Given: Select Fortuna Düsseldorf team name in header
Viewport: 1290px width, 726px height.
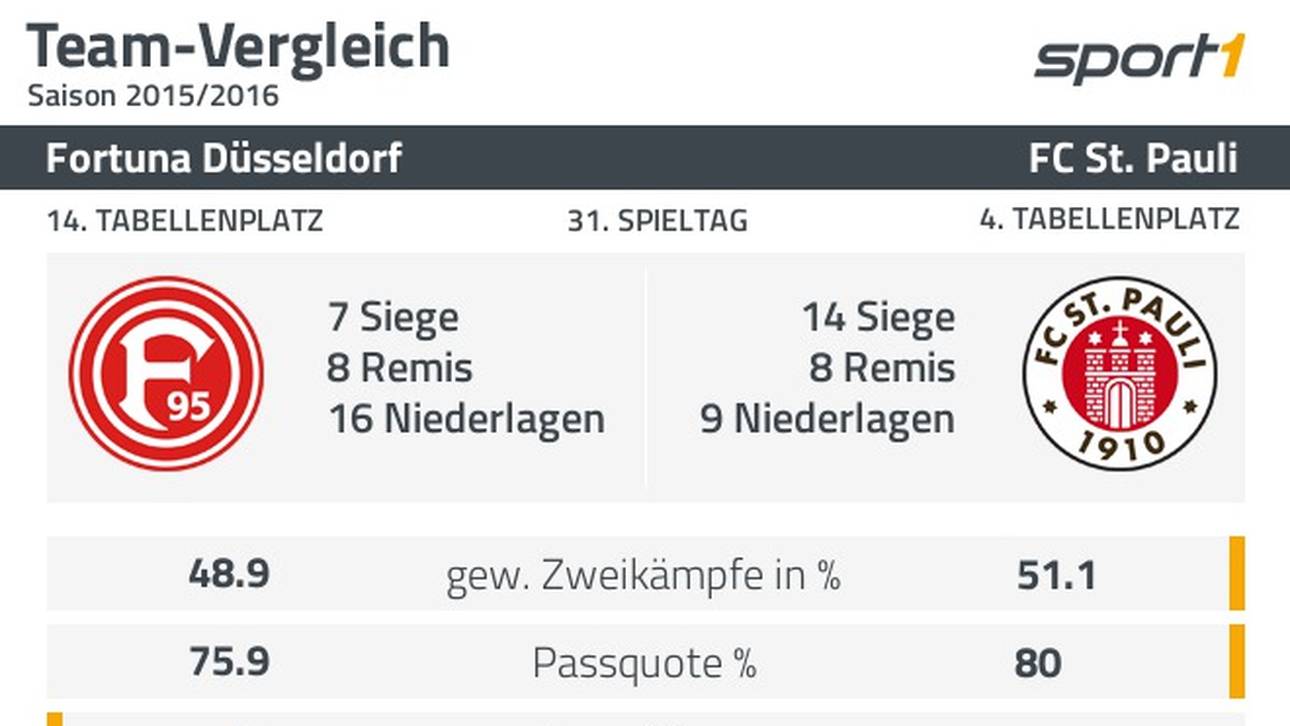Looking at the screenshot, I should (x=224, y=158).
